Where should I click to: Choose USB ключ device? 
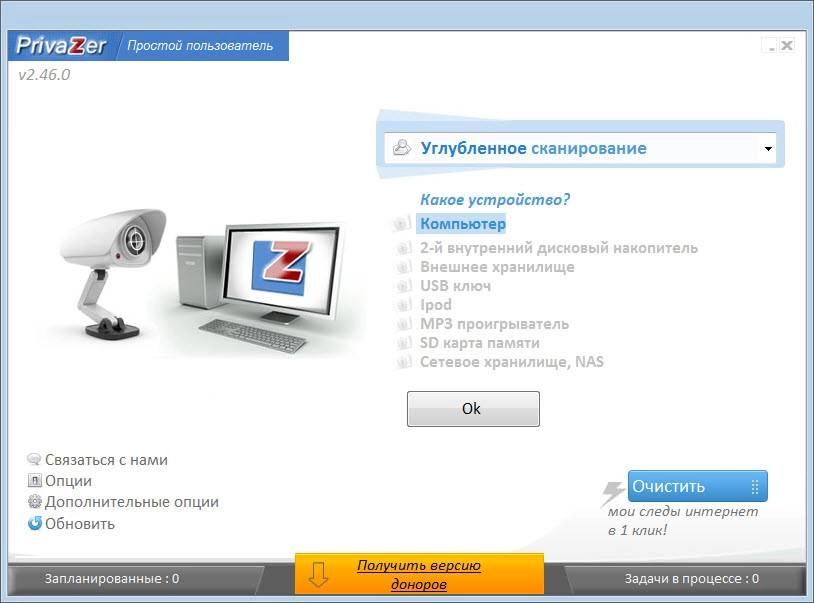click(455, 286)
